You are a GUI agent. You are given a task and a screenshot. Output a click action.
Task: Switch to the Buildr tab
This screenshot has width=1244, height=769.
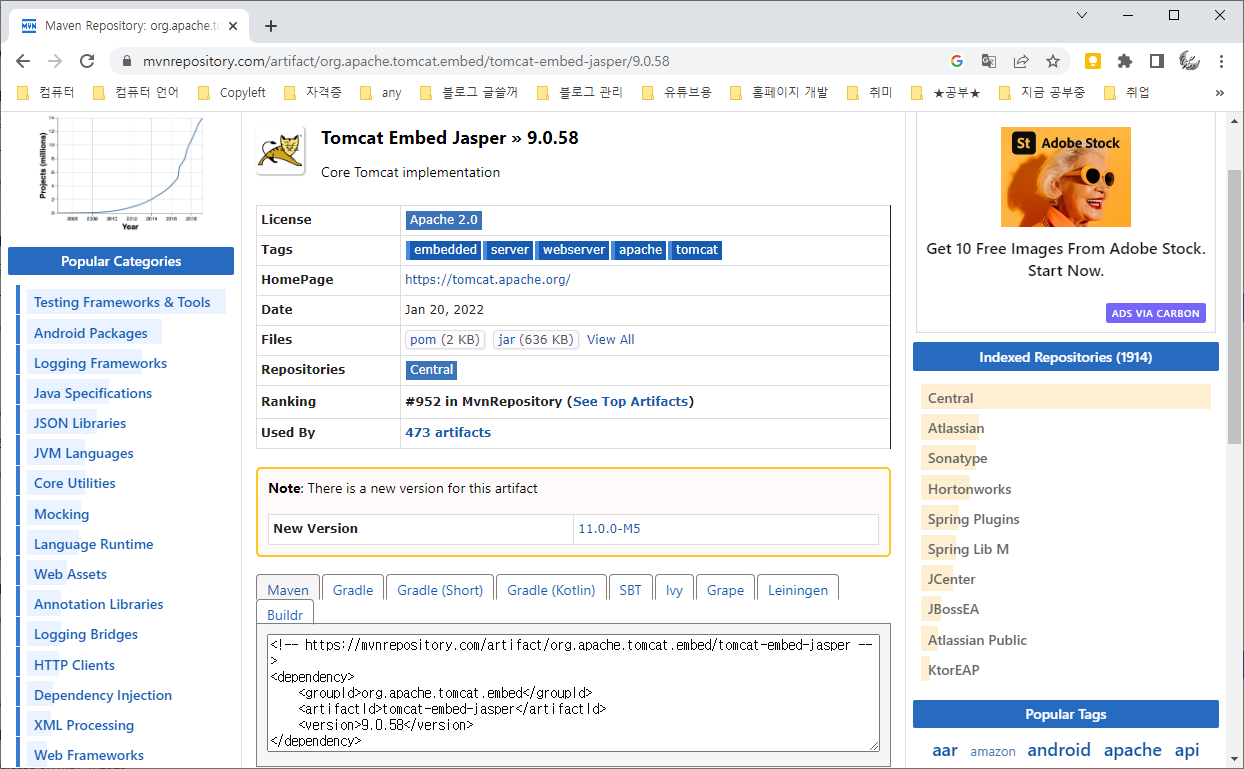(x=286, y=614)
